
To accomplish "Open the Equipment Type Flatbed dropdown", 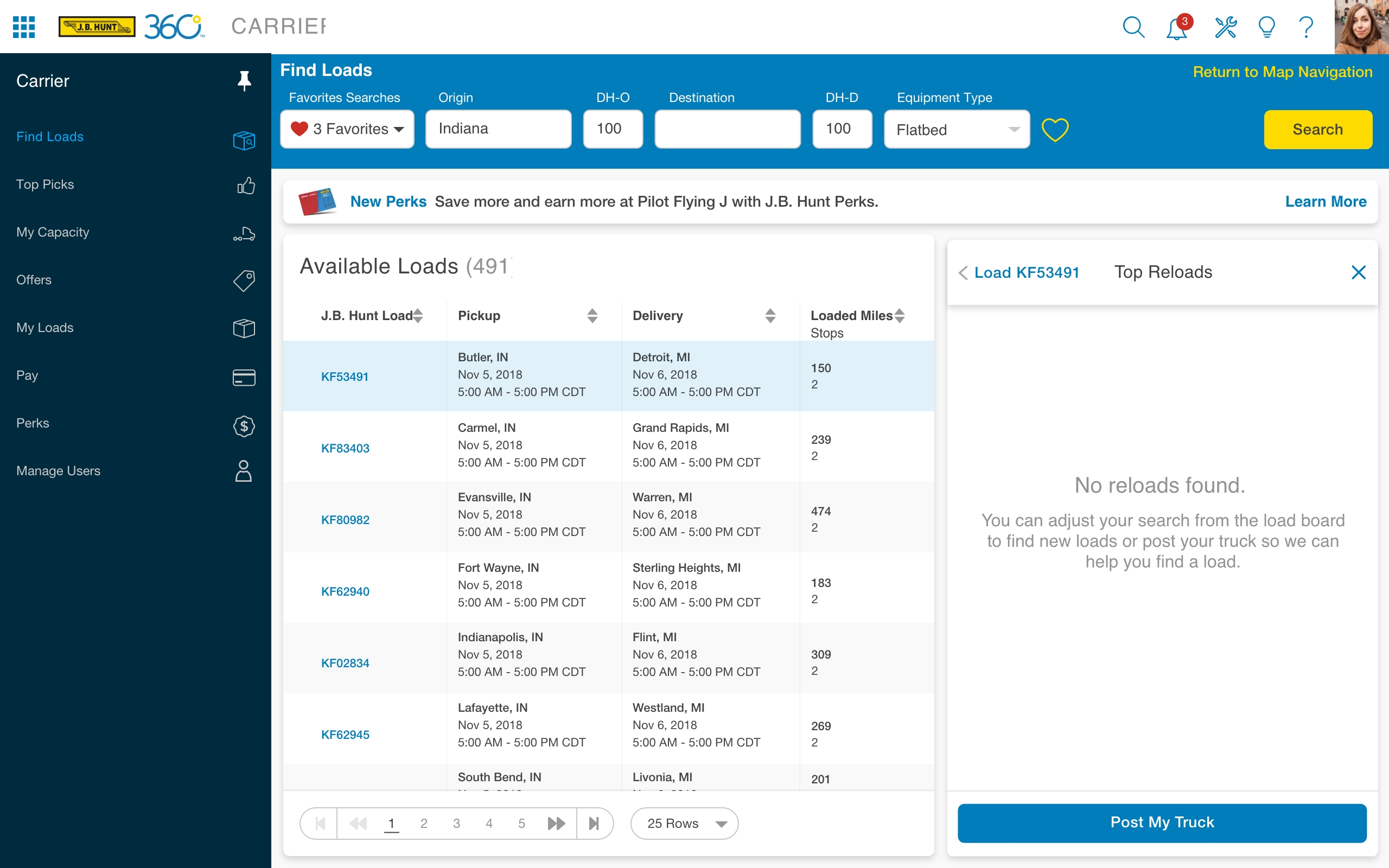I will [x=957, y=130].
